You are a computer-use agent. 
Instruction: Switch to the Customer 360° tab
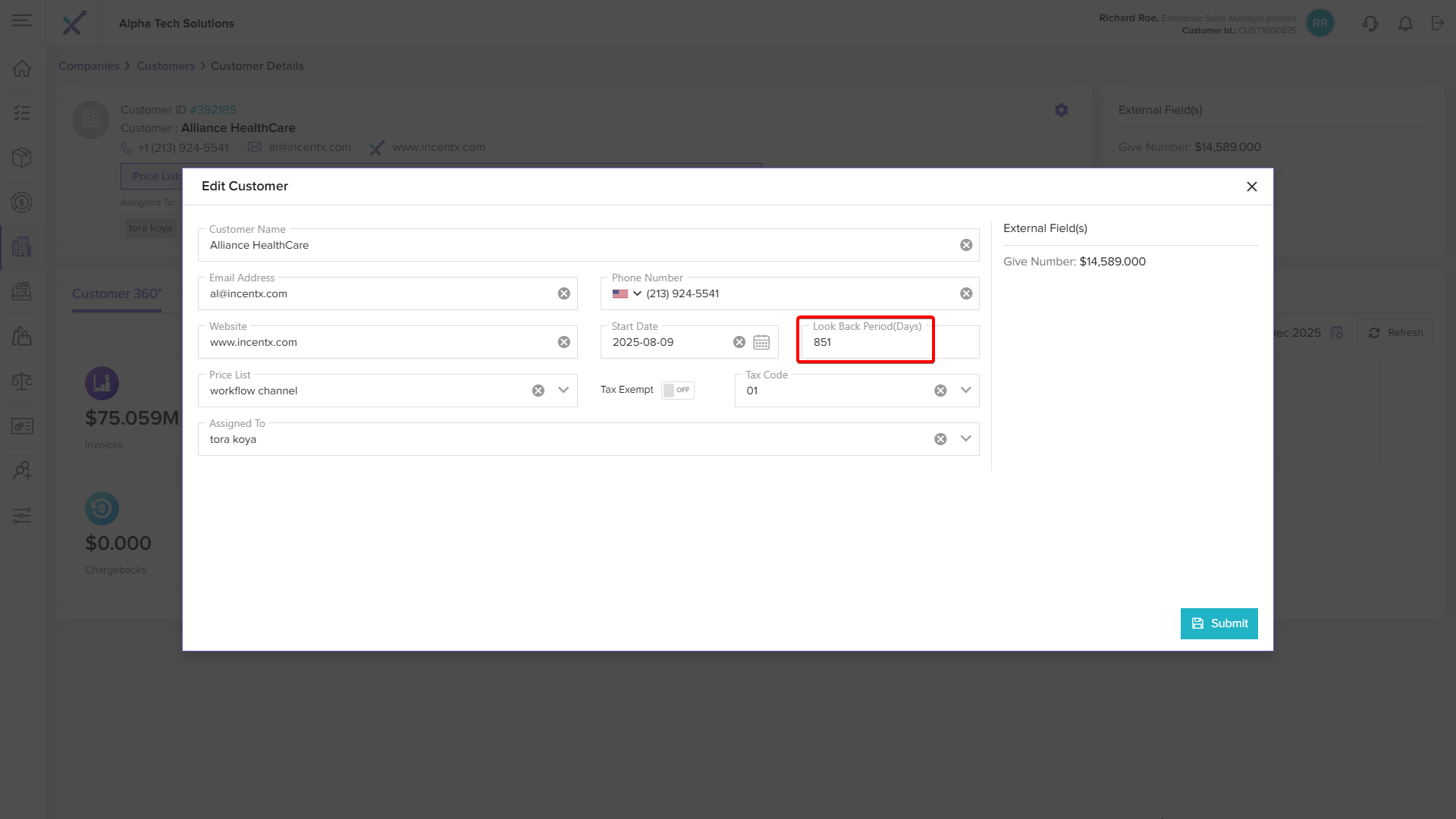click(x=117, y=293)
